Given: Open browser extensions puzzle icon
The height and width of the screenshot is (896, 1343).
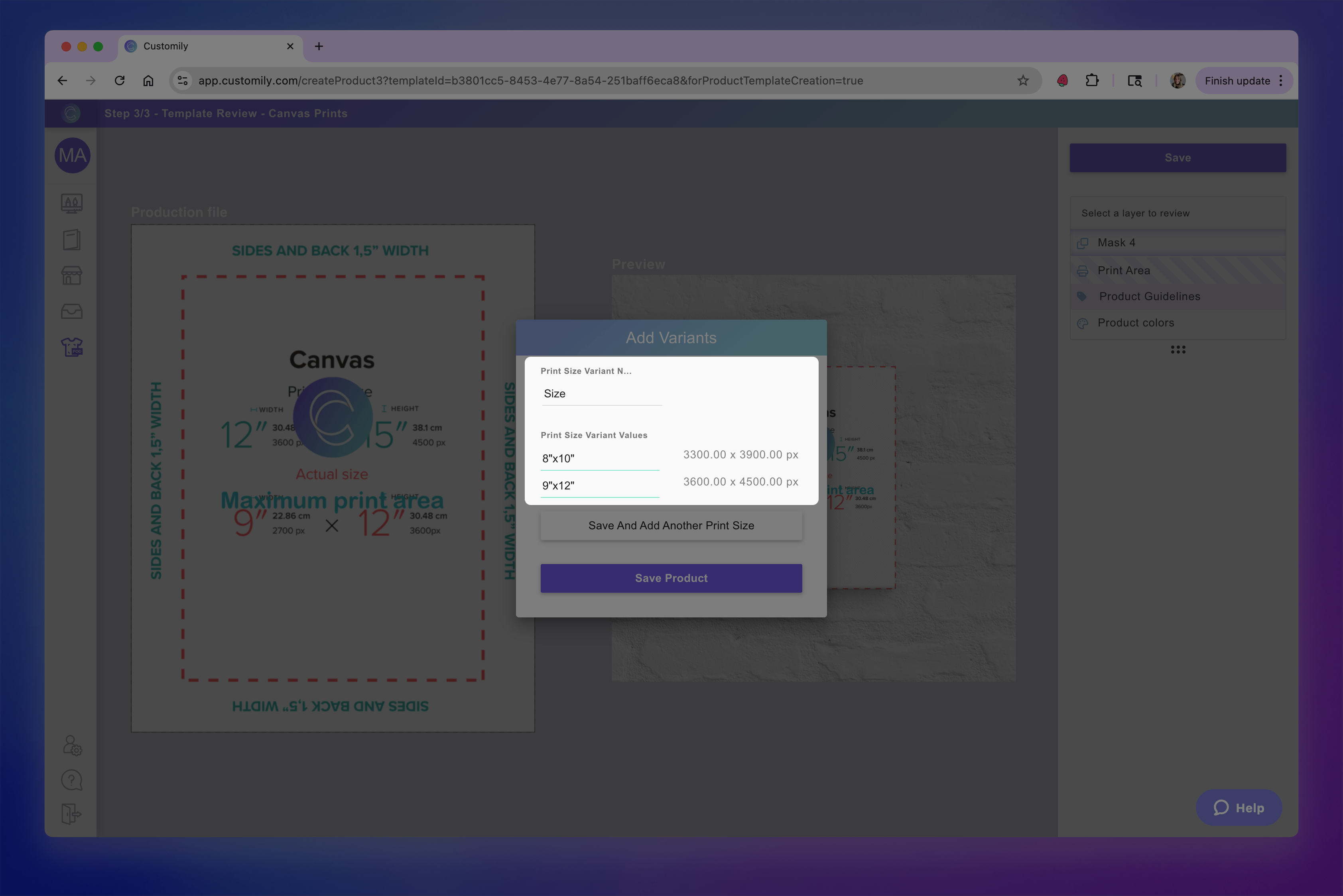Looking at the screenshot, I should 1092,81.
